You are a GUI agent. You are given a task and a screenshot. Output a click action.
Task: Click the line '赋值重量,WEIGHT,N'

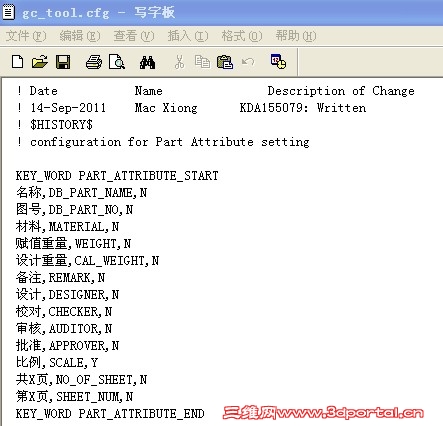point(73,244)
